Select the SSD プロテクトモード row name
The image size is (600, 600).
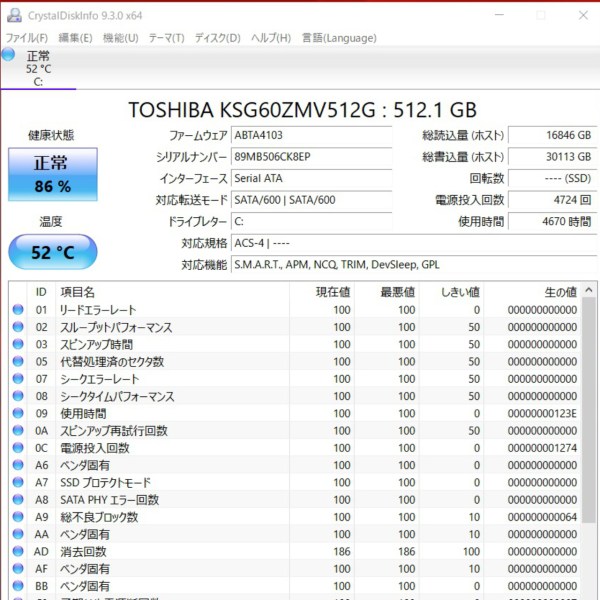[x=105, y=483]
